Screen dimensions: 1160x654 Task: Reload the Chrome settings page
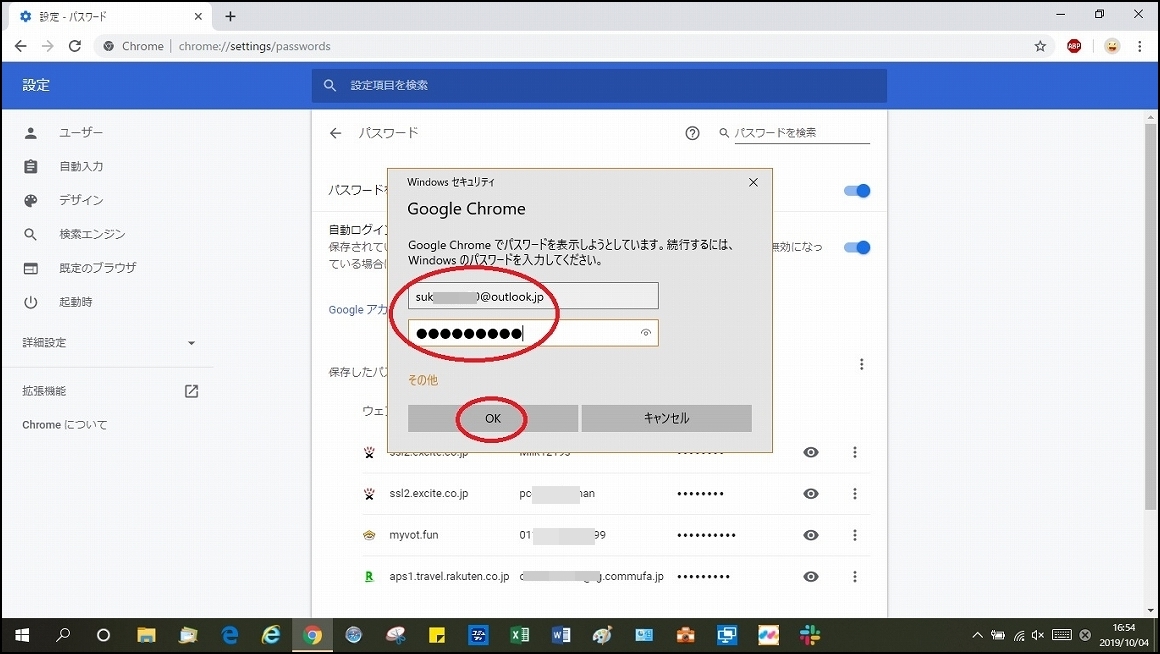[x=75, y=46]
